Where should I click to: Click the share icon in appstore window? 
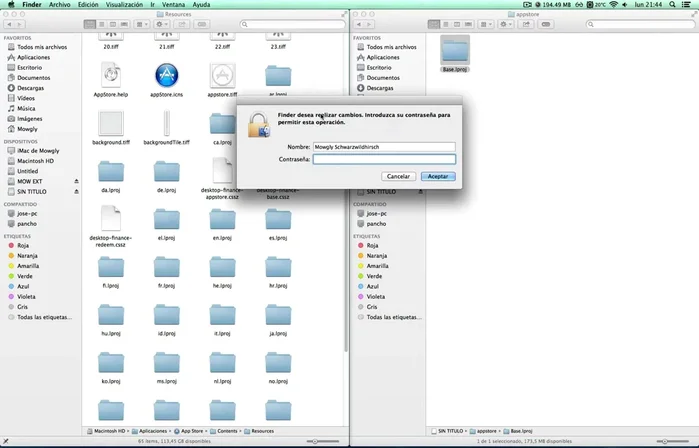pos(526,25)
